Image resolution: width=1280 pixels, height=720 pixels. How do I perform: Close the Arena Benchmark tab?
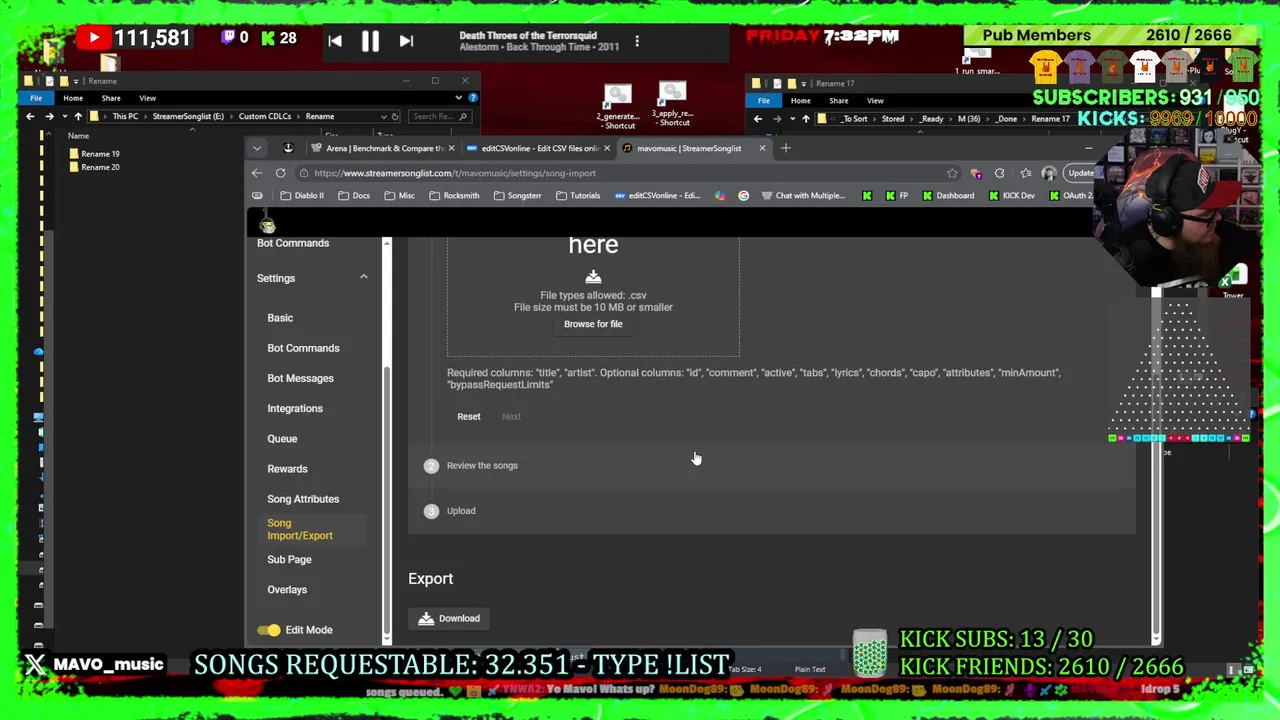click(x=451, y=148)
